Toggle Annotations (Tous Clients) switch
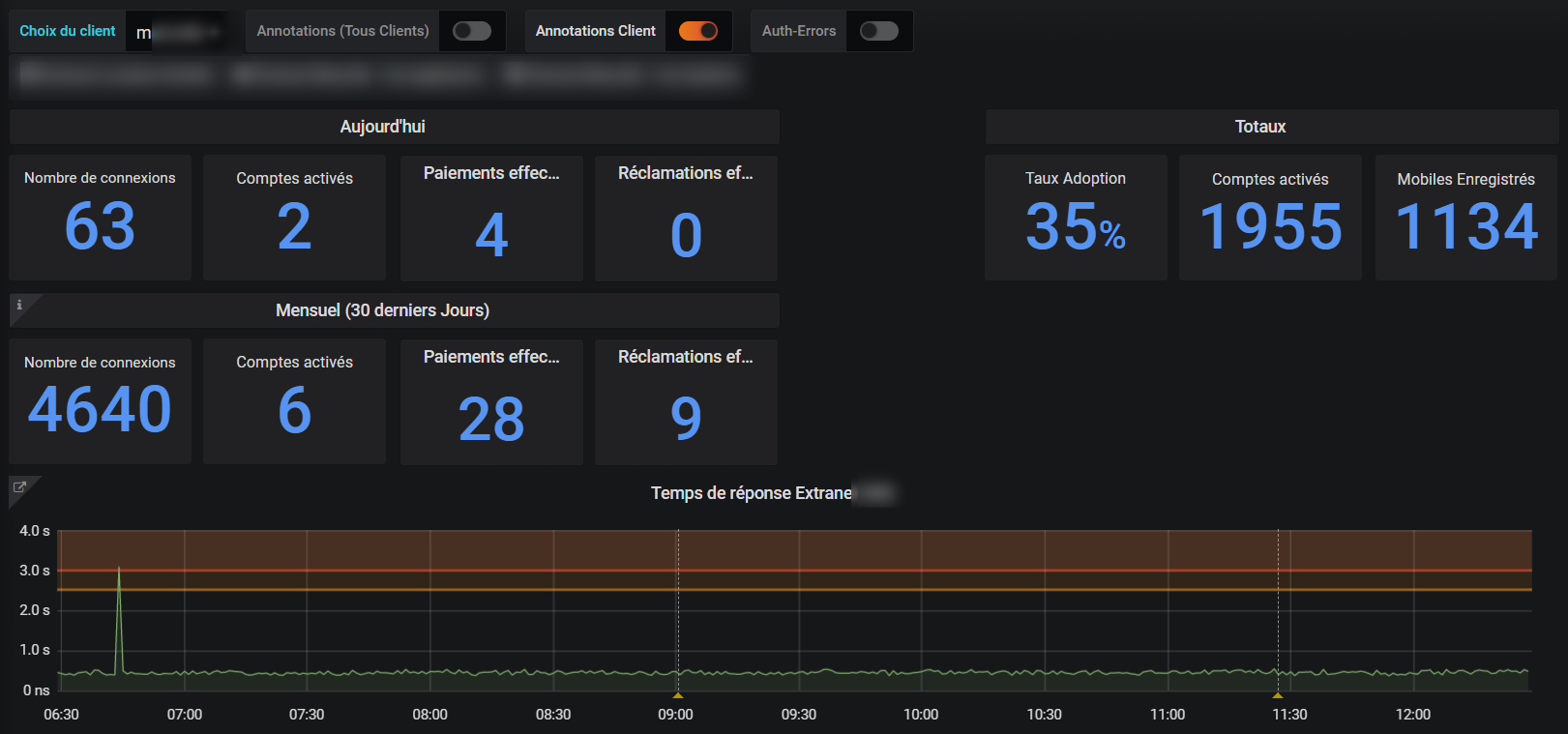Screen dimensions: 1568x734 click(472, 31)
